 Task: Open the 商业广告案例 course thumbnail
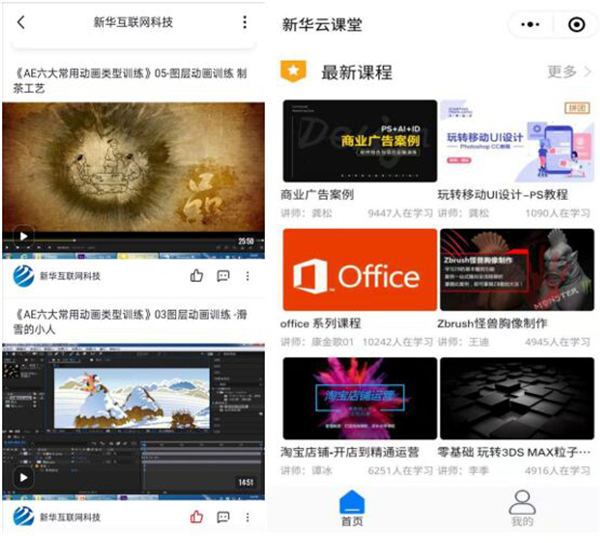(360, 141)
